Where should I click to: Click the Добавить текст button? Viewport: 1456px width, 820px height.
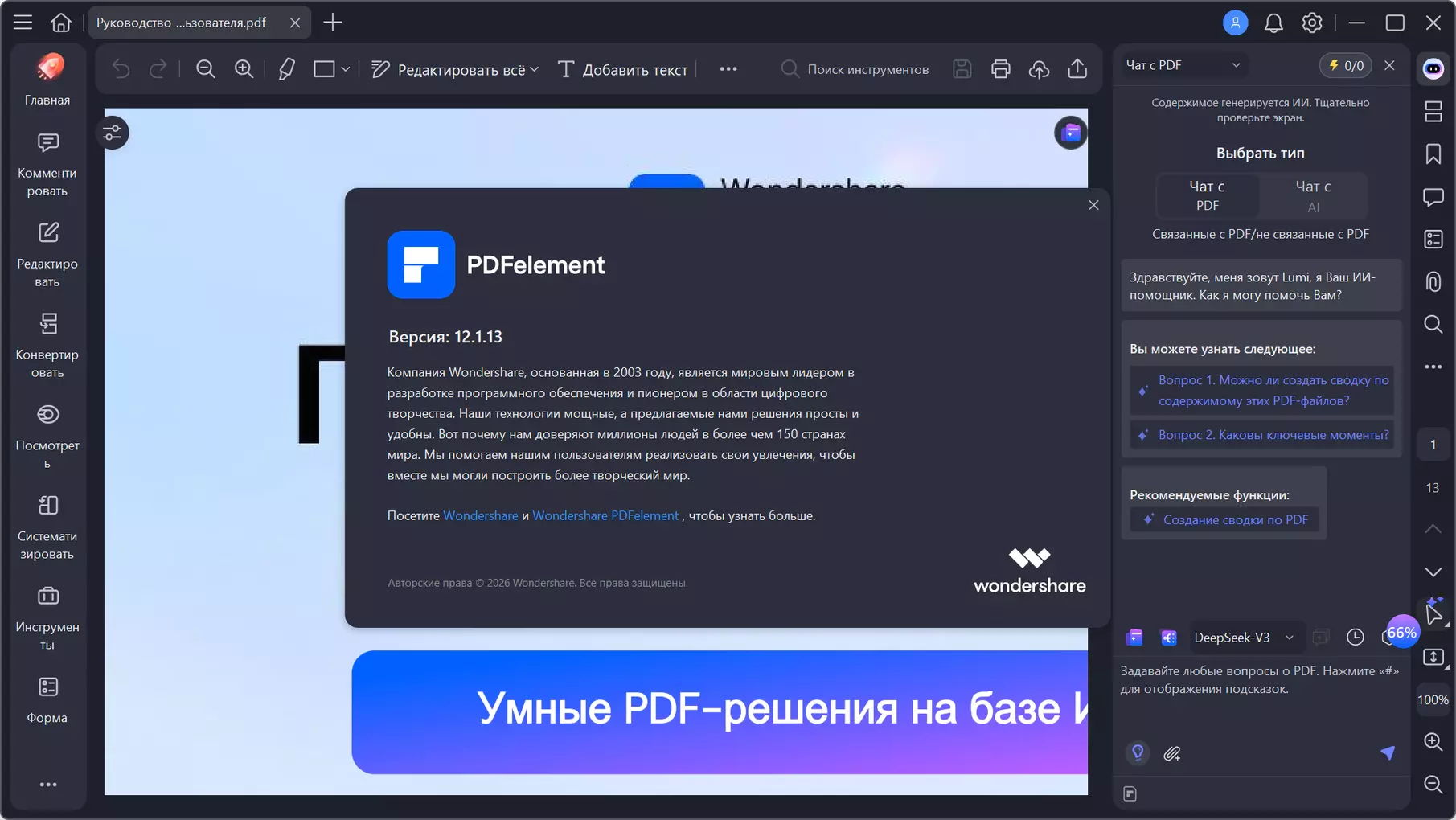click(623, 69)
